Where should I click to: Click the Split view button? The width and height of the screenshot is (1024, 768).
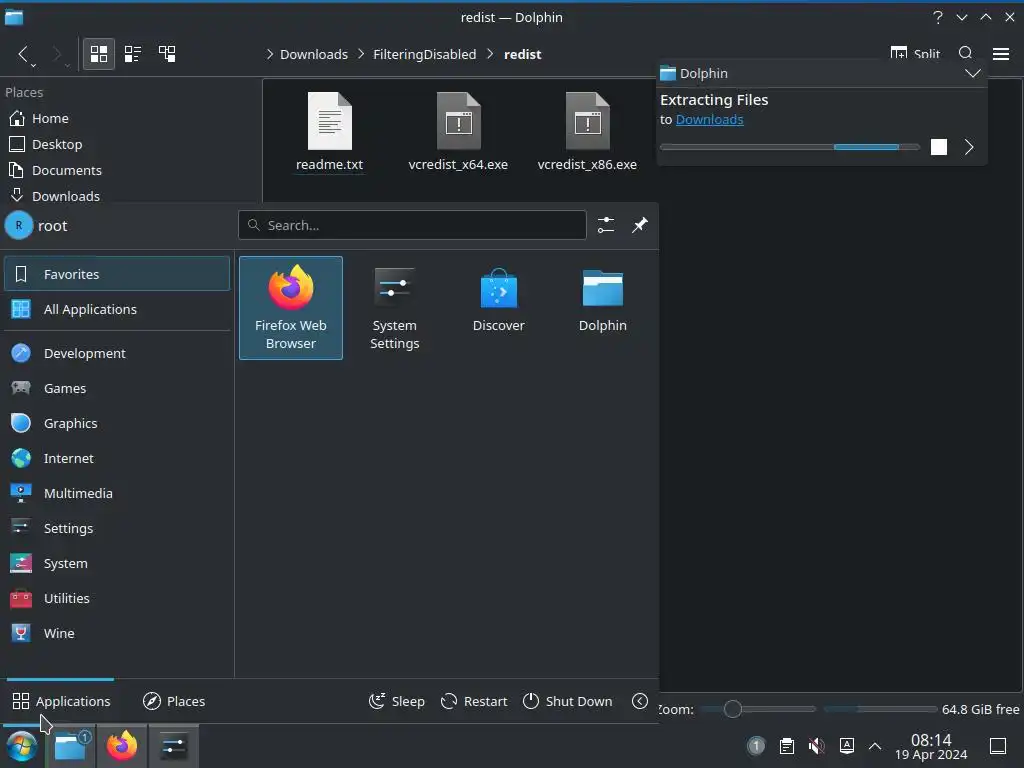(915, 54)
